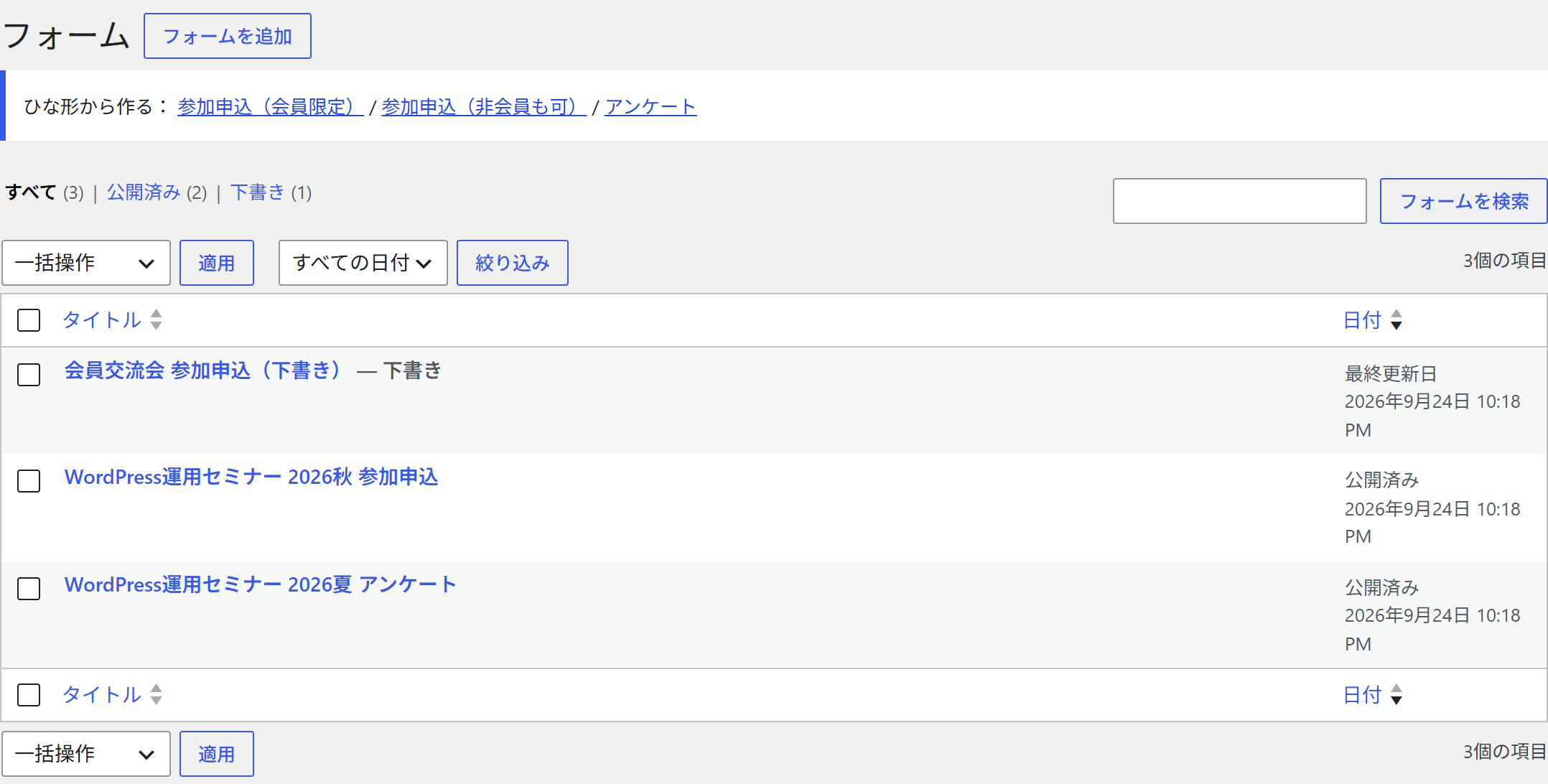This screenshot has width=1548, height=784.
Task: Check the box for 会員交流会 参加申込 draft
Action: click(29, 375)
